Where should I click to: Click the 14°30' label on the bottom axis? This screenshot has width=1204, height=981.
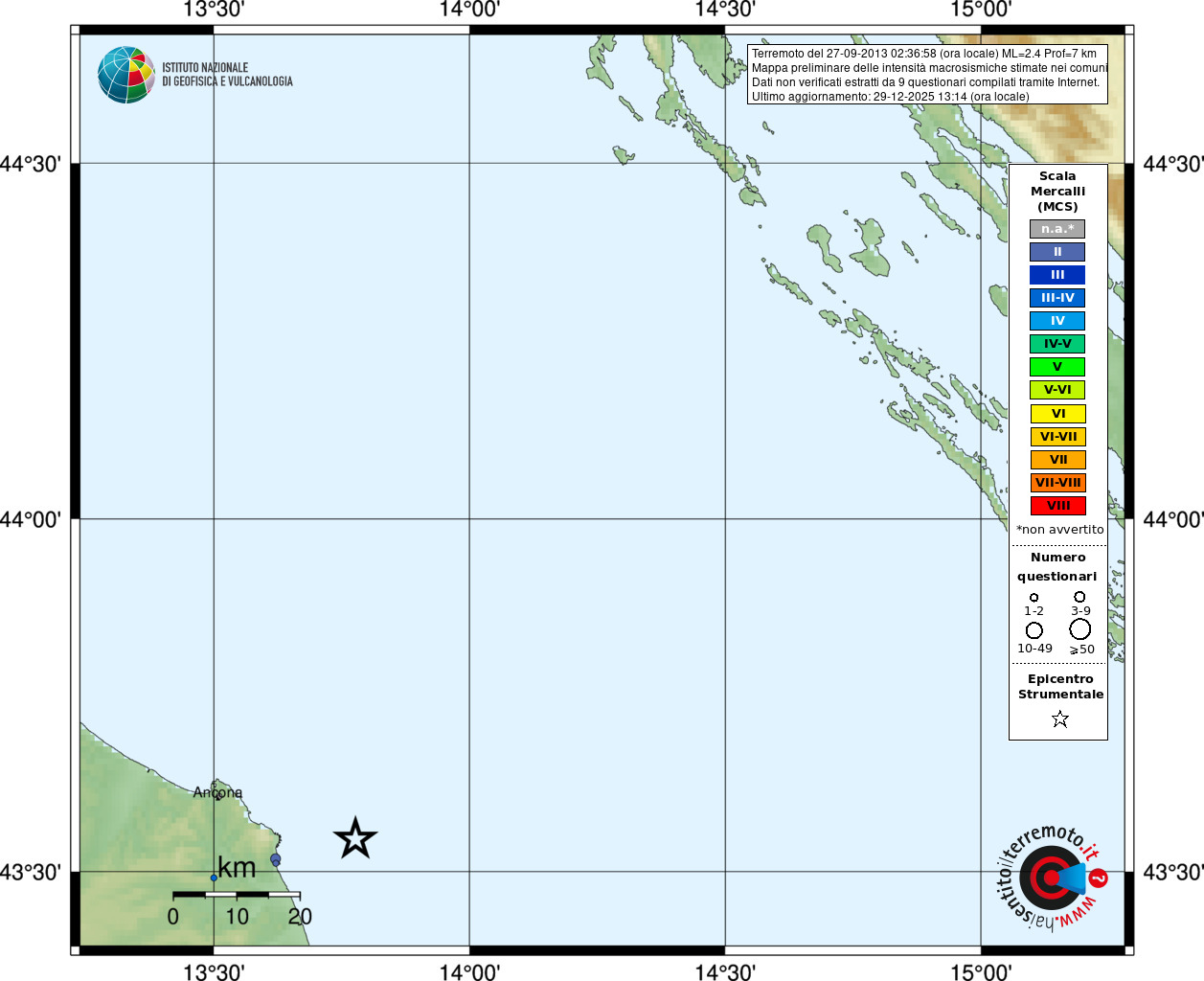point(725,971)
